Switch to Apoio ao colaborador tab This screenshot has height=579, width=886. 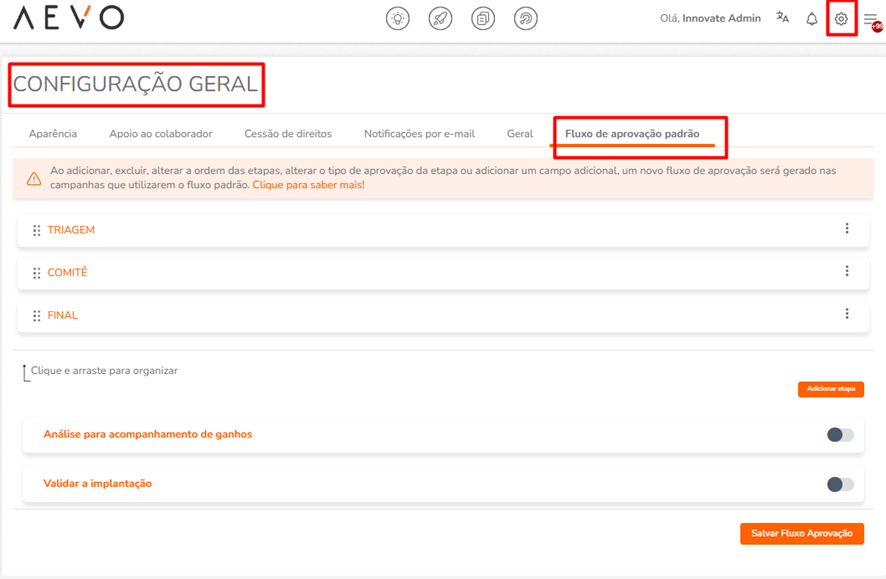(x=161, y=134)
